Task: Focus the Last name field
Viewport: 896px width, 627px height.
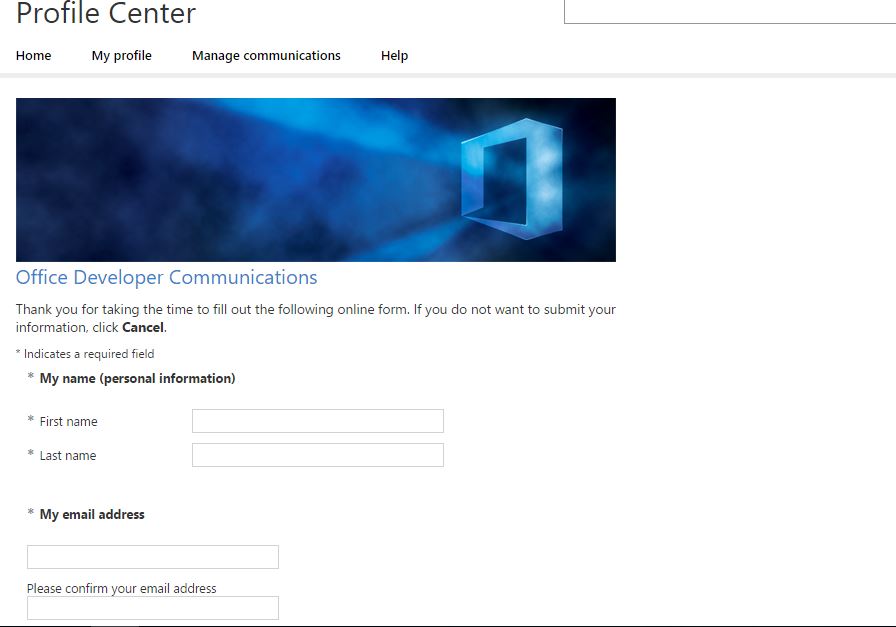Action: pos(318,455)
